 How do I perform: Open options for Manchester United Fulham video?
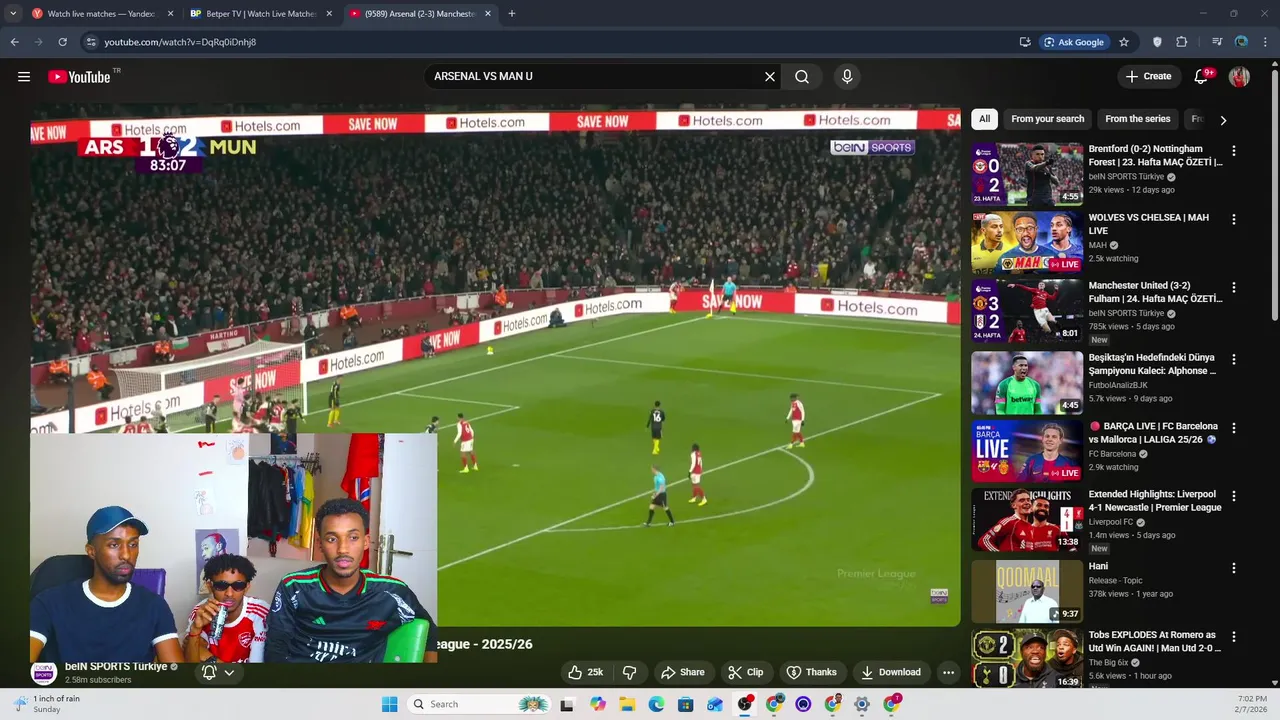[1233, 287]
